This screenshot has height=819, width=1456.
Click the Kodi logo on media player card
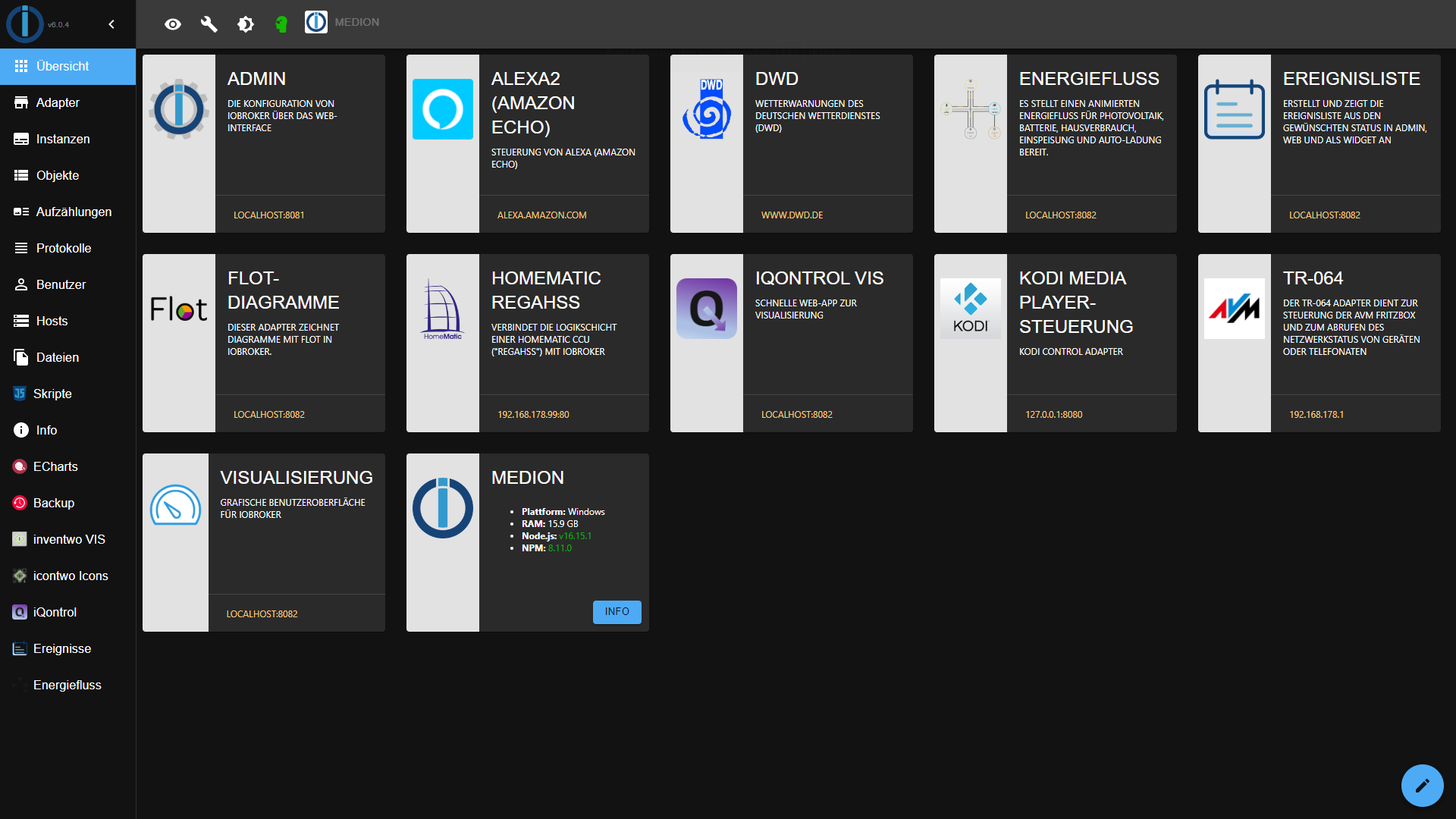971,309
